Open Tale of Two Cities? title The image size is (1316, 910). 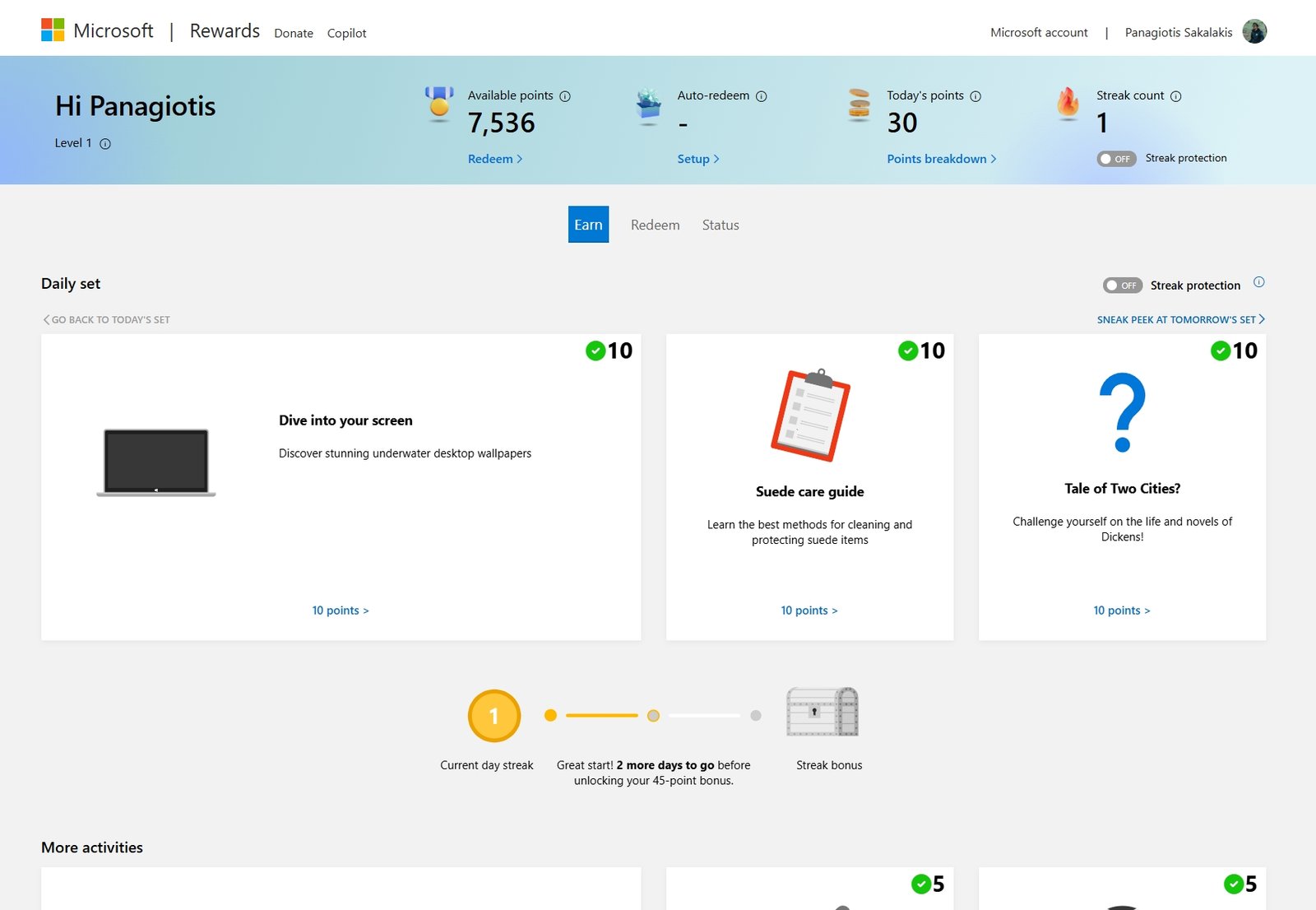click(x=1123, y=489)
